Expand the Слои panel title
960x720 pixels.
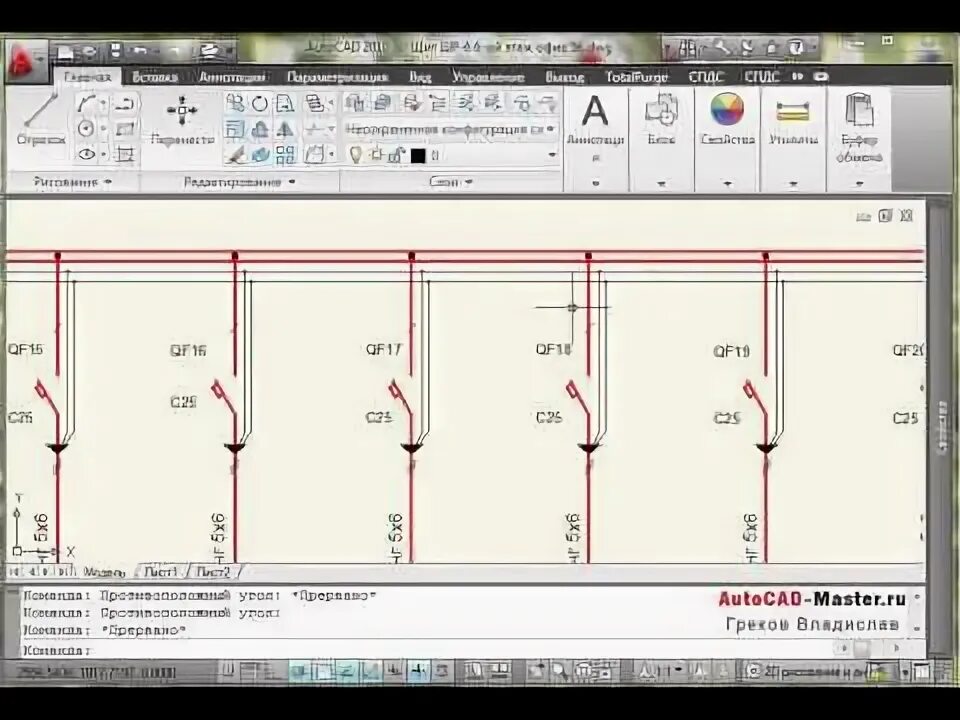(x=451, y=182)
